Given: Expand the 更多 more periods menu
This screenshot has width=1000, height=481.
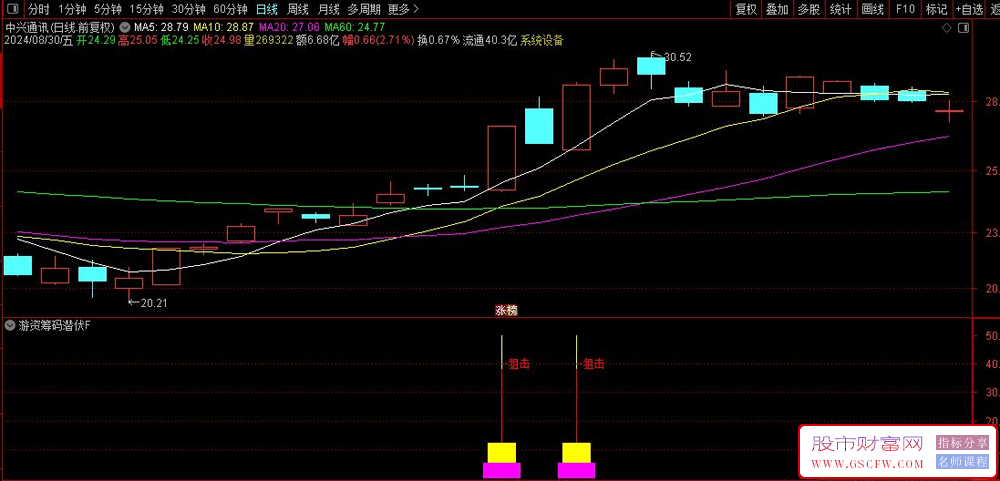Looking at the screenshot, I should [x=404, y=9].
